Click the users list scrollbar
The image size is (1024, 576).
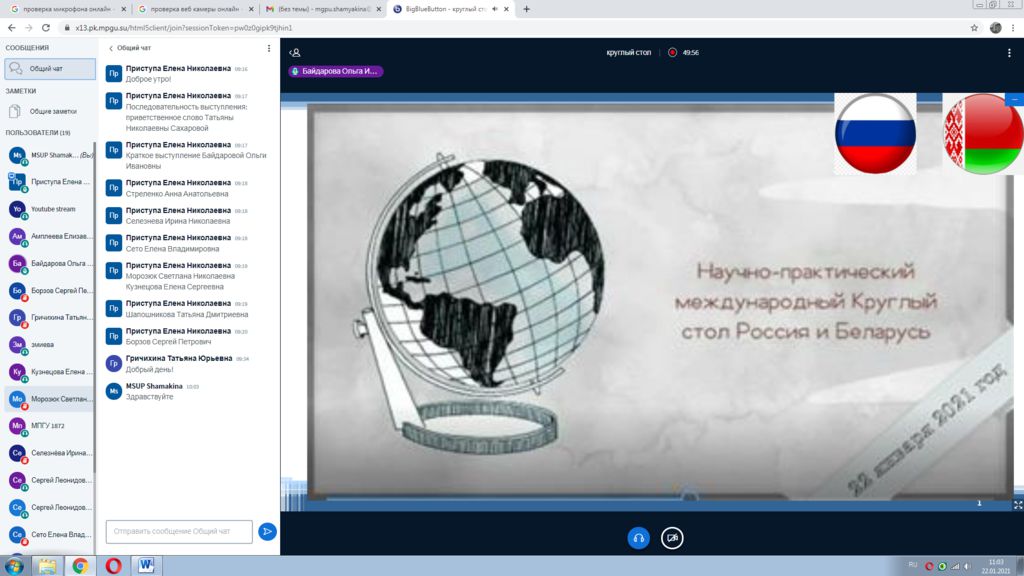(95, 300)
